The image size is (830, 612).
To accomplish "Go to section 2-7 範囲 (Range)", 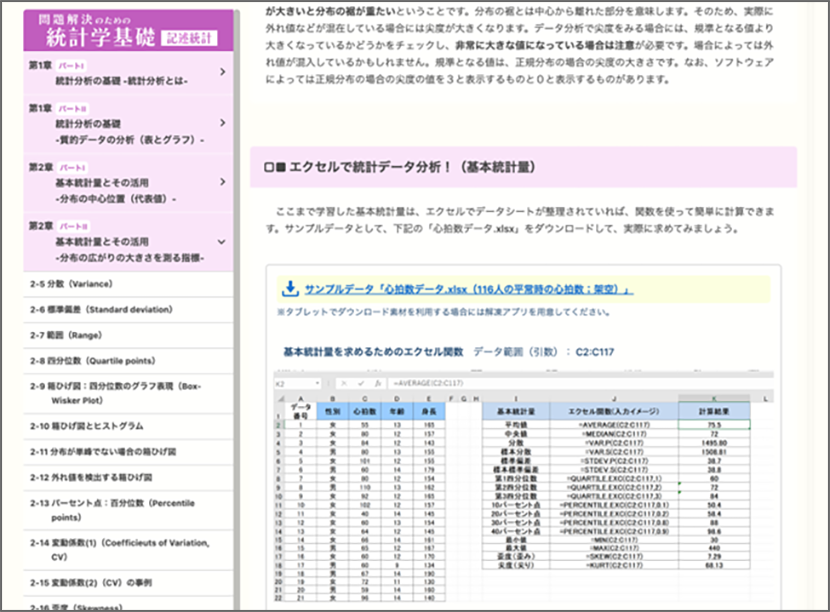I will (128, 335).
